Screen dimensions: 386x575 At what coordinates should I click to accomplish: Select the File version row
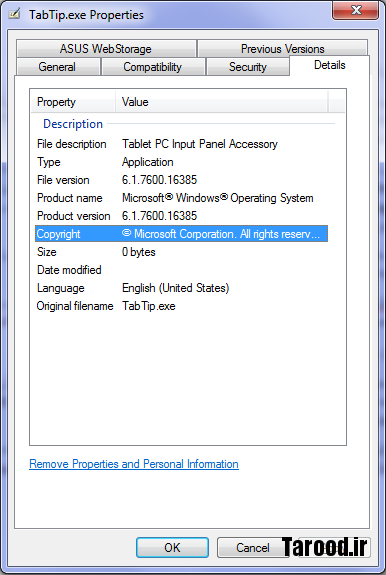pos(181,180)
